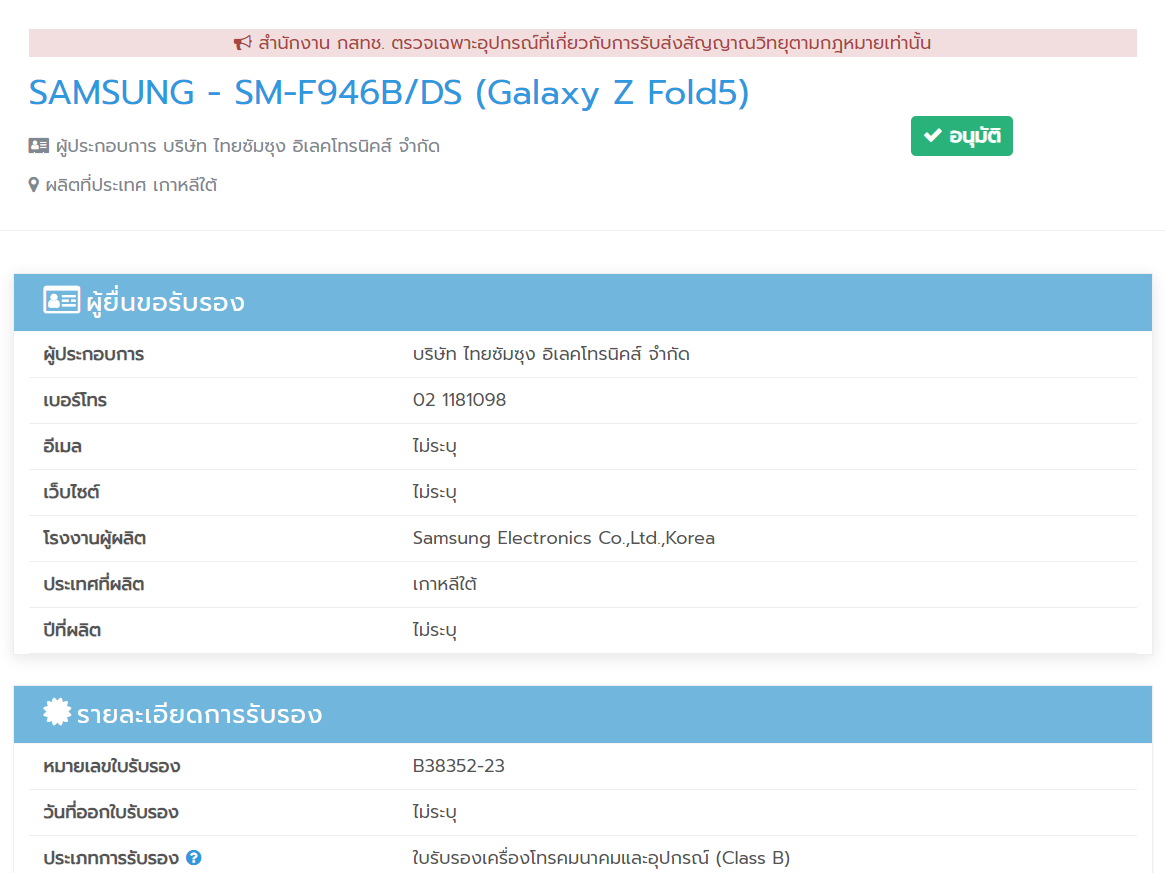Viewport: 1165px width, 873px height.
Task: Click the เว็บไซต์ row label
Action: point(71,492)
